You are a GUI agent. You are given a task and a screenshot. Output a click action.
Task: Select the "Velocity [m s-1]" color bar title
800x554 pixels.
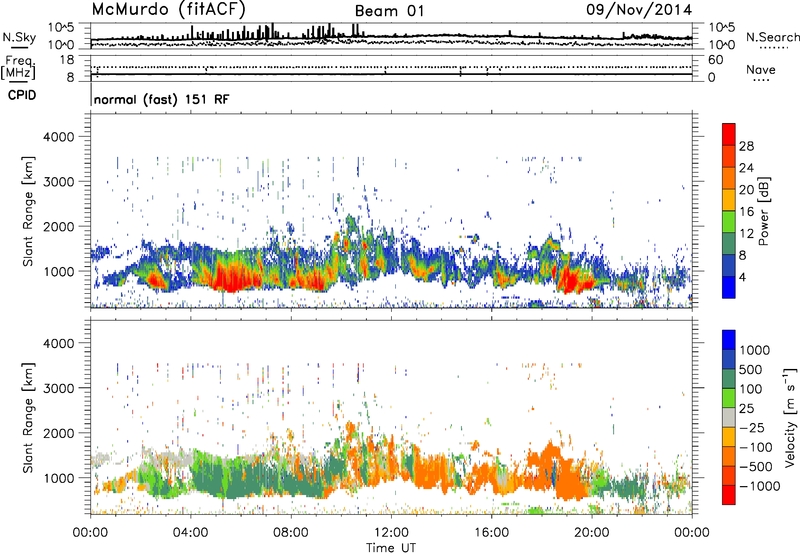tap(790, 417)
